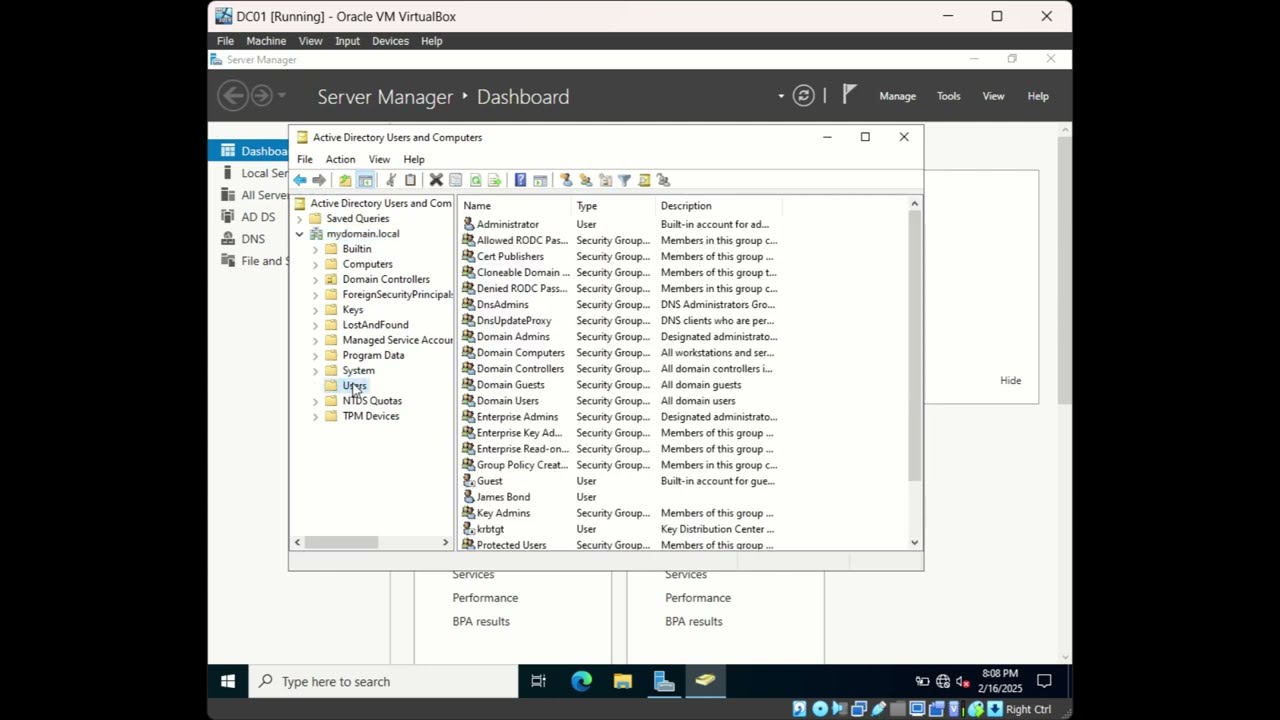The height and width of the screenshot is (720, 1280).
Task: Expand the System container
Action: click(315, 371)
